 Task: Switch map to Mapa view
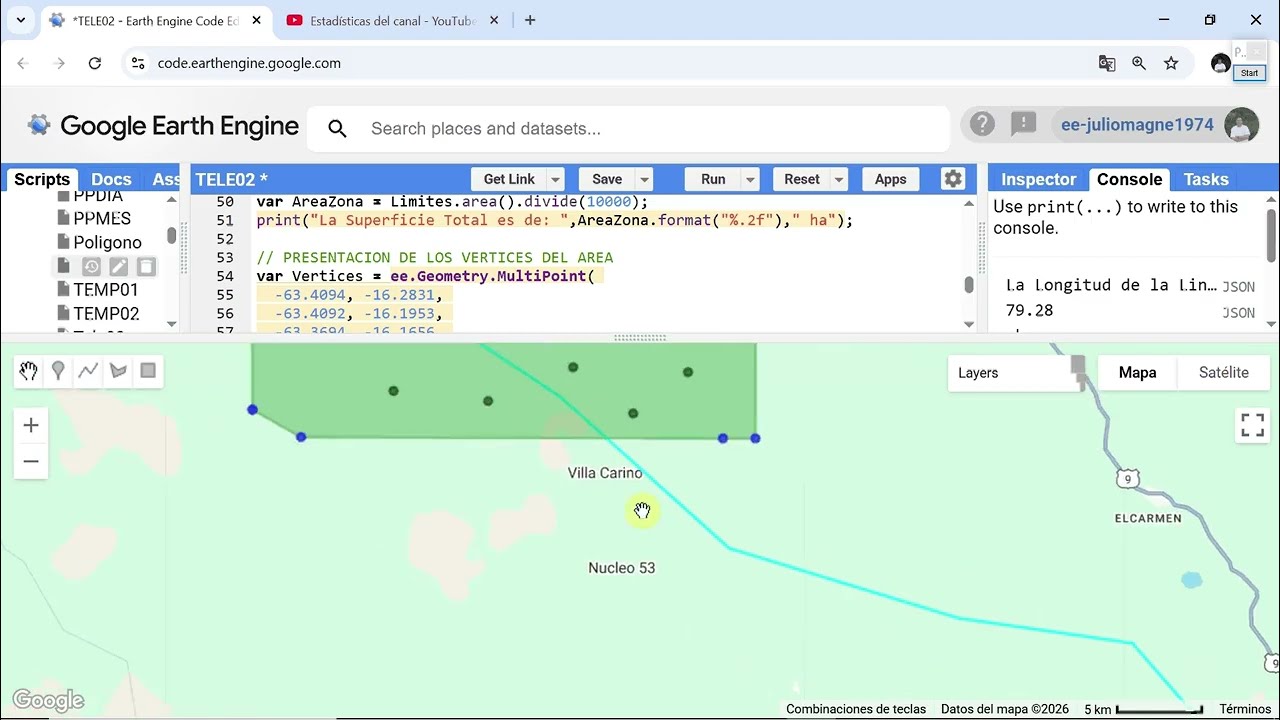(1137, 373)
